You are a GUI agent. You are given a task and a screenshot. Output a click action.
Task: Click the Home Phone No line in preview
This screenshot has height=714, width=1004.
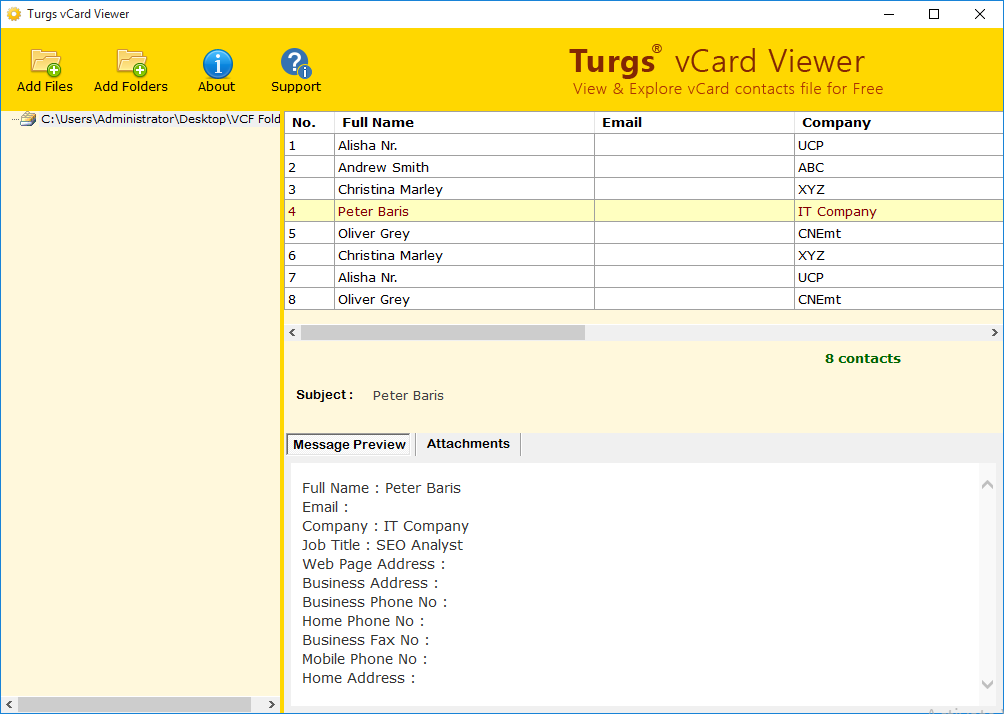[363, 621]
